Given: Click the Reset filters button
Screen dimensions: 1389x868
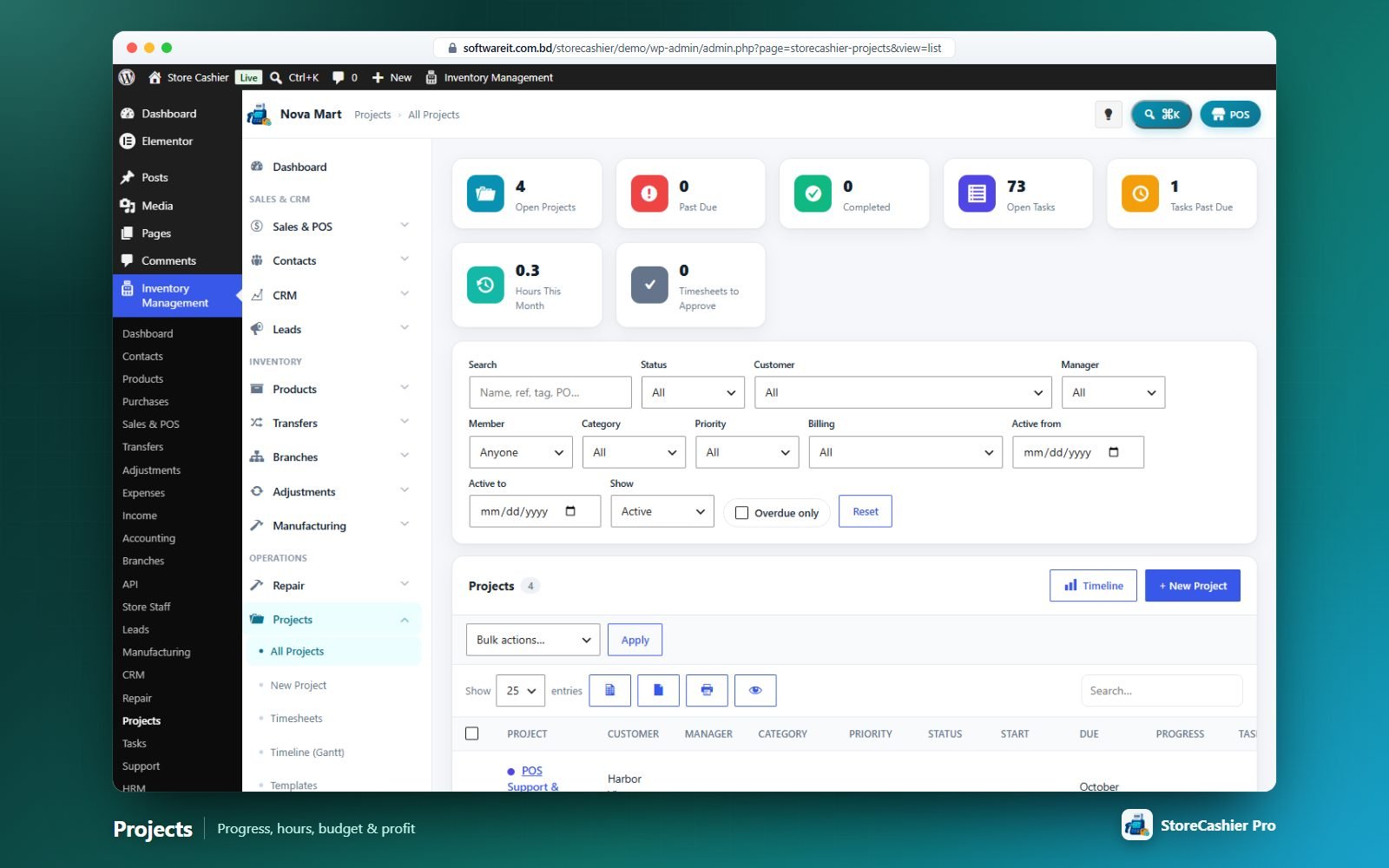Looking at the screenshot, I should pyautogui.click(x=866, y=511).
